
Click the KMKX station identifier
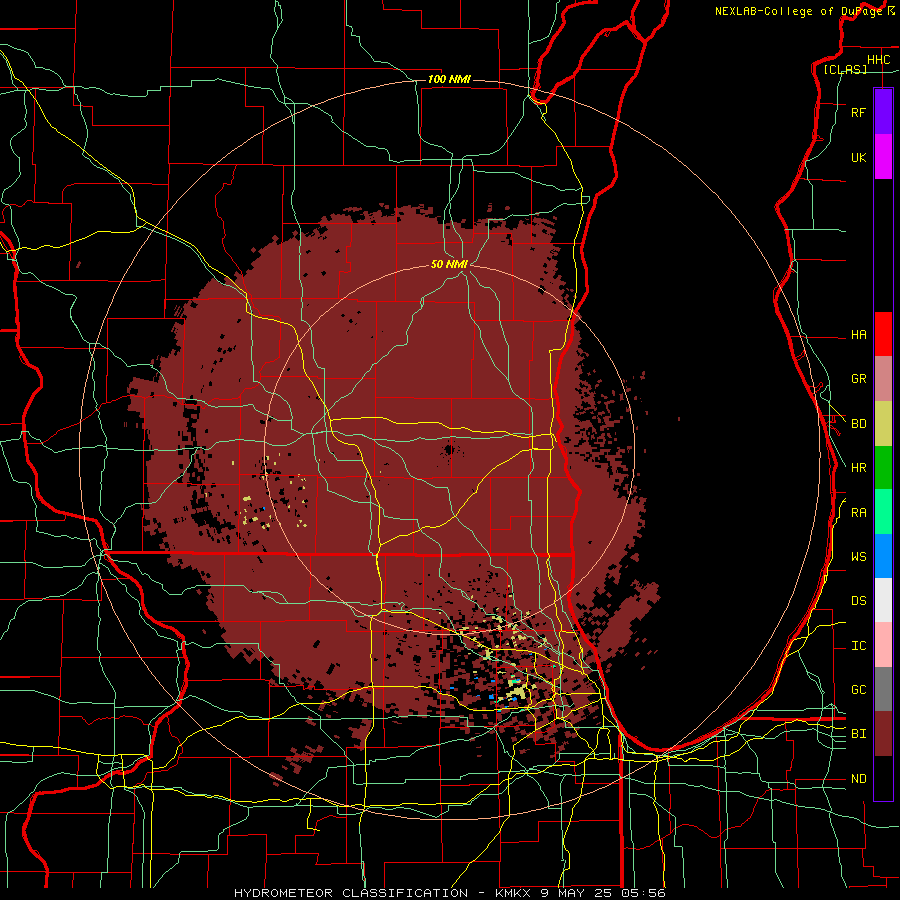click(515, 893)
